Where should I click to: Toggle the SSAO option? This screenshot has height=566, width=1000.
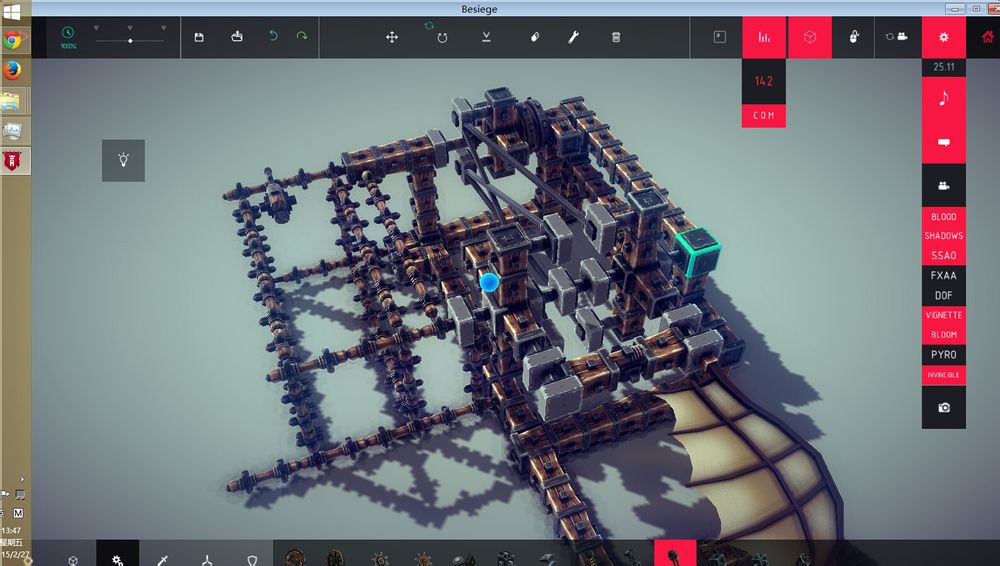(x=944, y=256)
